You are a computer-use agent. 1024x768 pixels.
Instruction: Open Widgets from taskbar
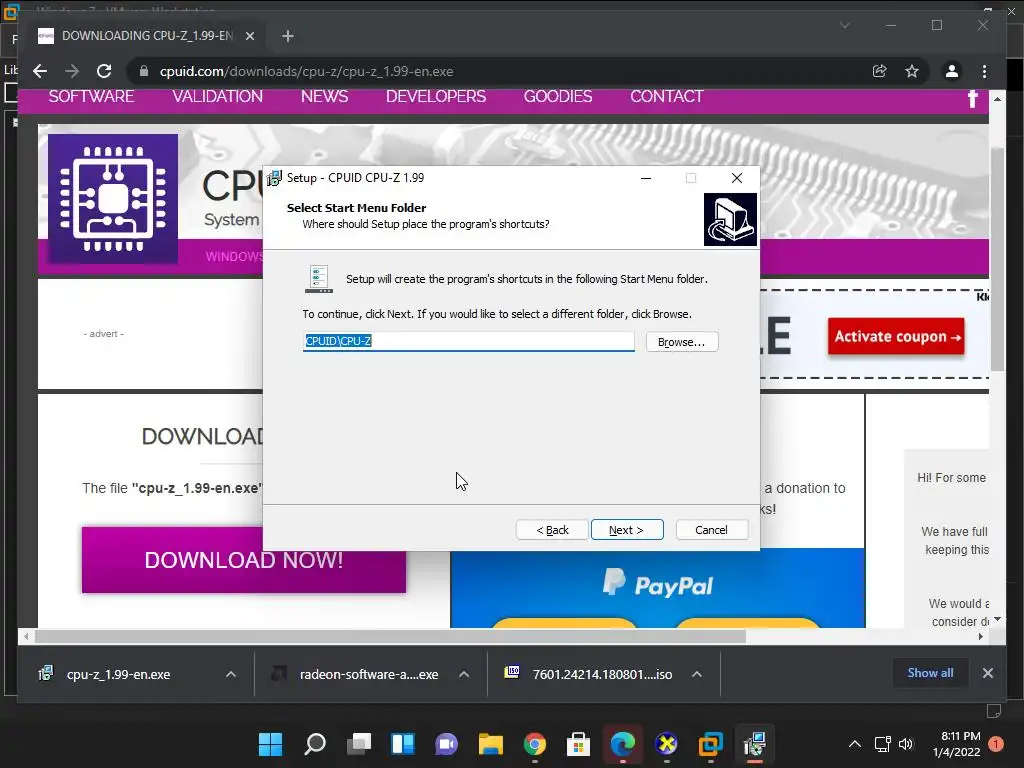tap(402, 743)
